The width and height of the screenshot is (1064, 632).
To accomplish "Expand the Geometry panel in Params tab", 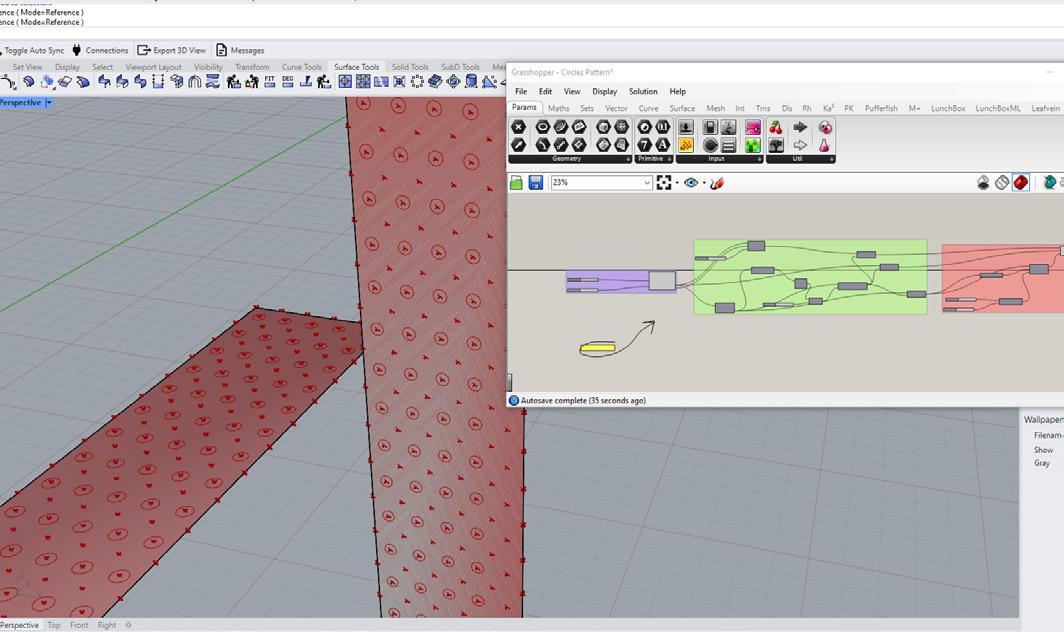I will (628, 159).
